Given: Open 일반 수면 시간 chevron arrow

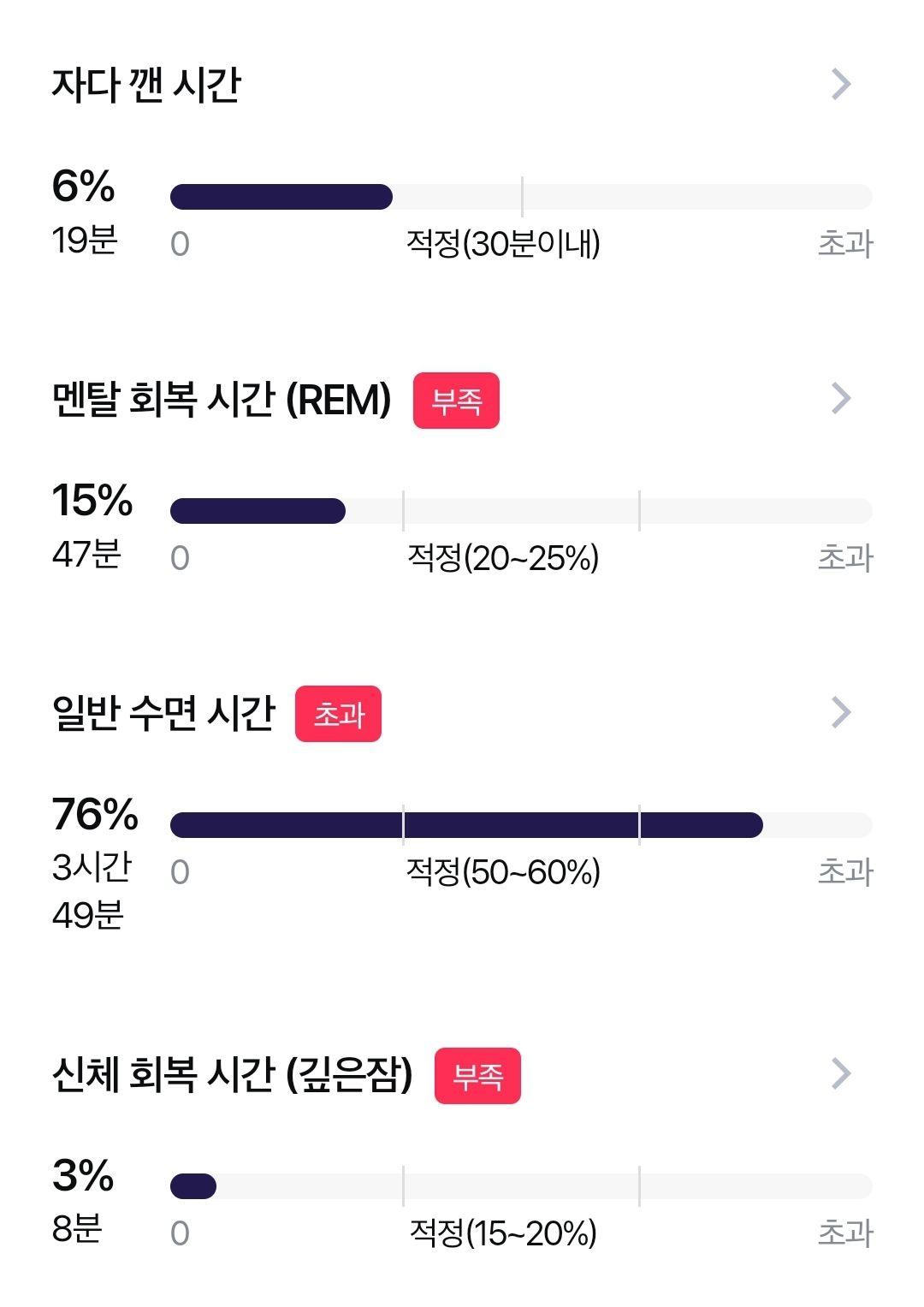Looking at the screenshot, I should click(841, 712).
